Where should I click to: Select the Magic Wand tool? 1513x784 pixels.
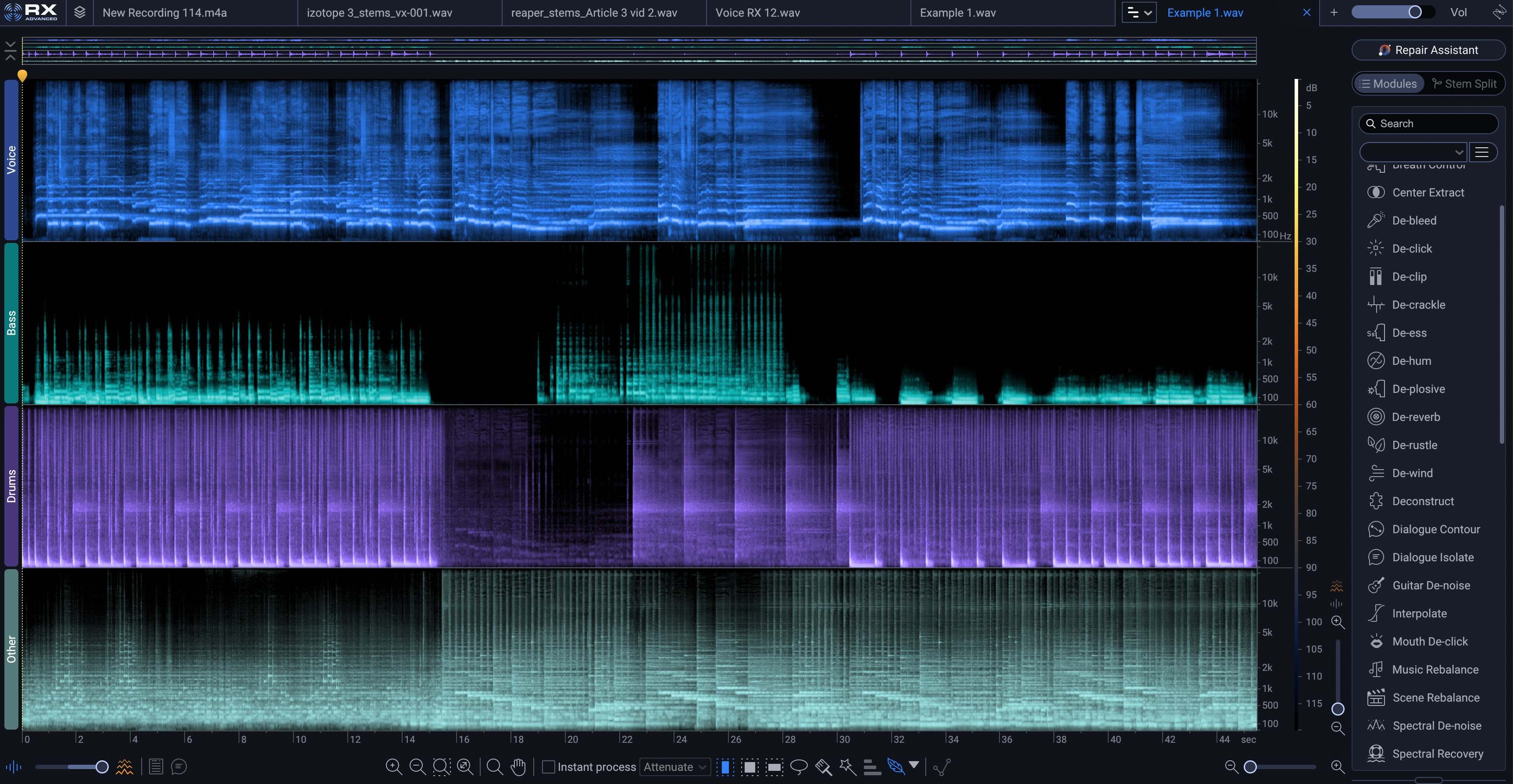tap(848, 766)
